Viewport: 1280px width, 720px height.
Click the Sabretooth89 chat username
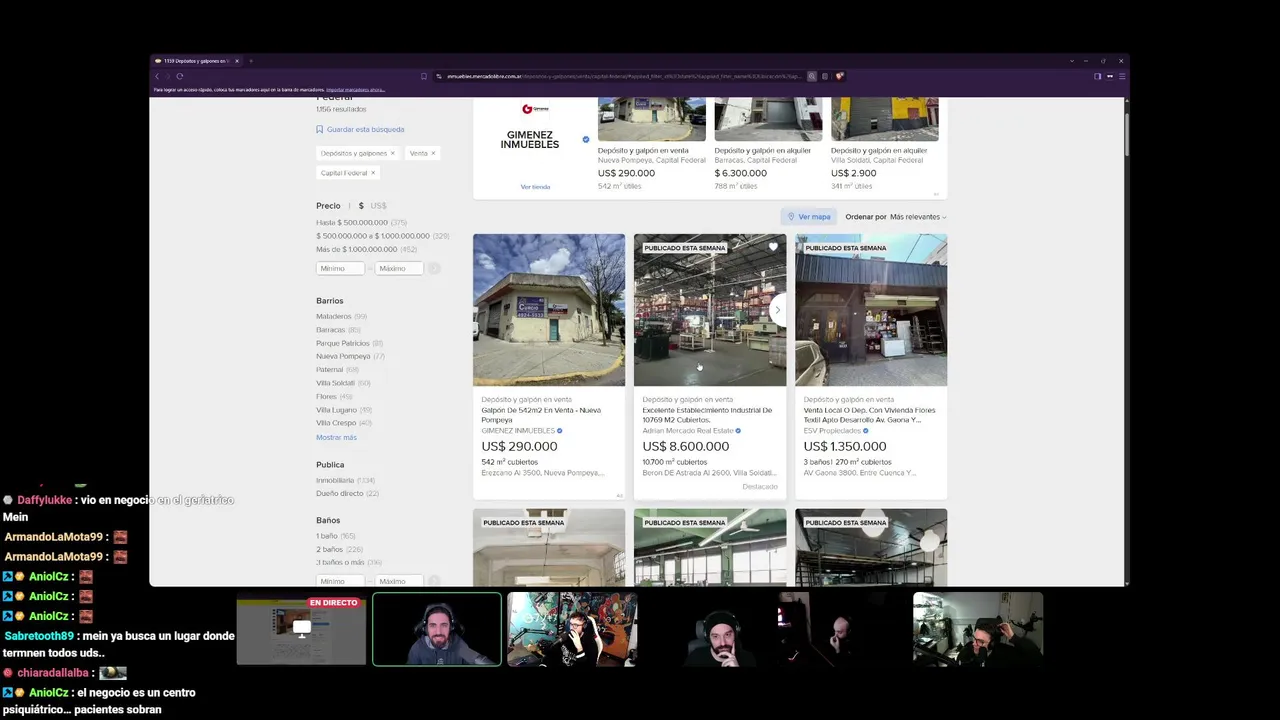pos(39,636)
